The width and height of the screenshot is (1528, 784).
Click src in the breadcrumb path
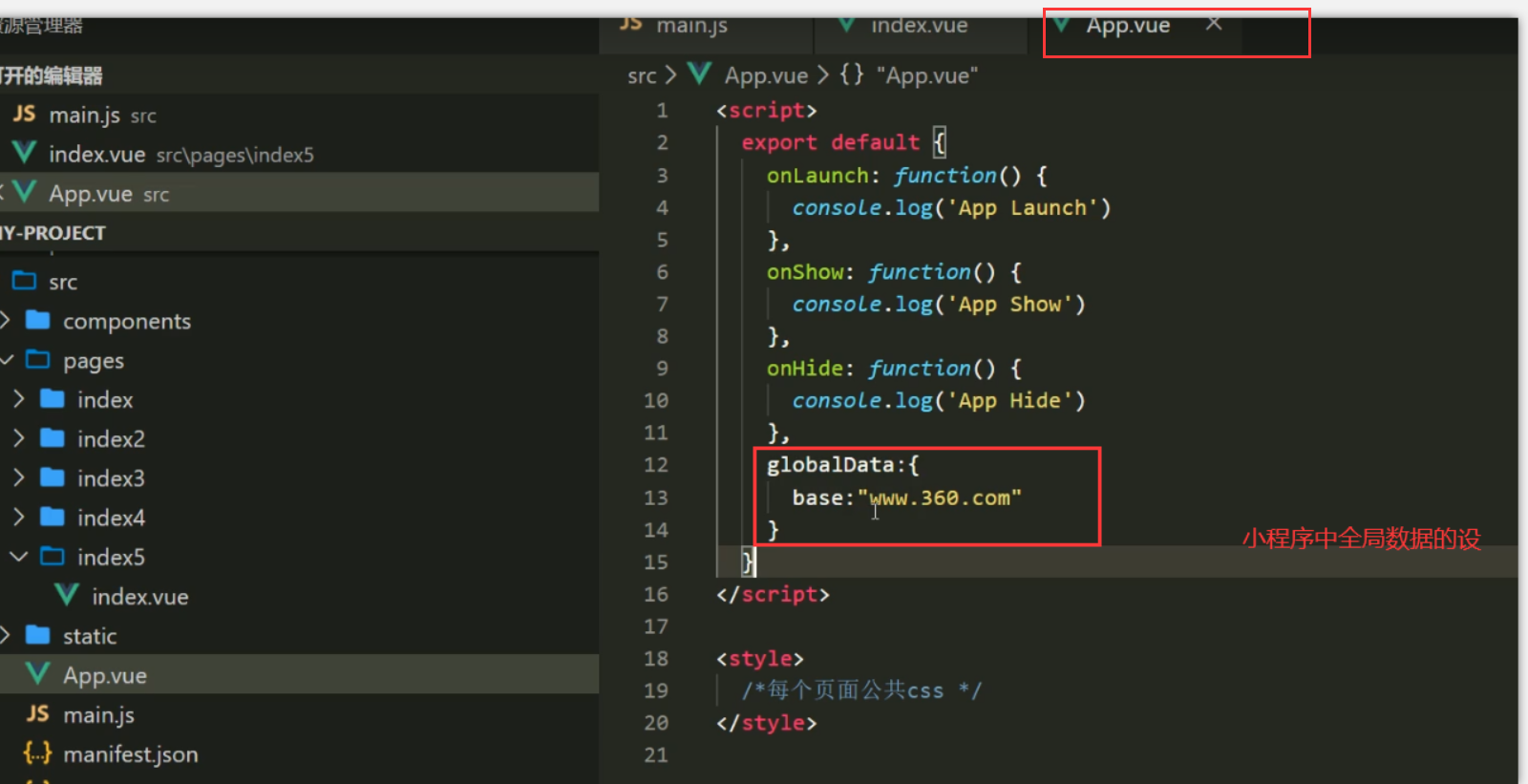click(642, 75)
